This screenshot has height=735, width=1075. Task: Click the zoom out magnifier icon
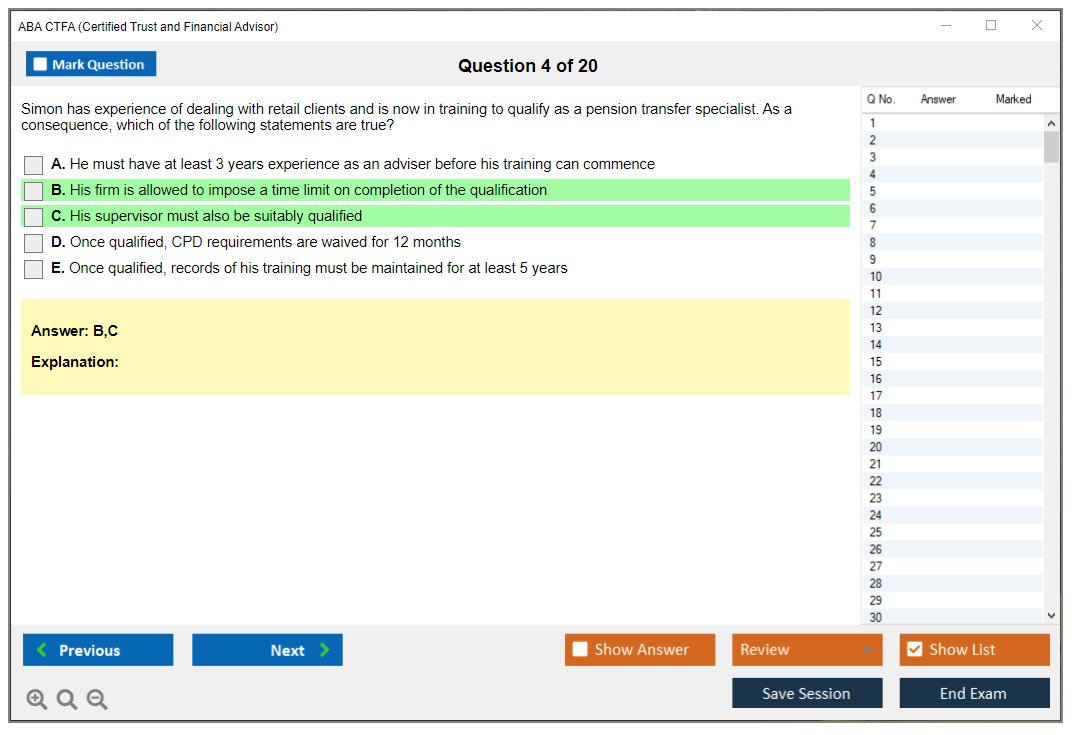tap(97, 700)
